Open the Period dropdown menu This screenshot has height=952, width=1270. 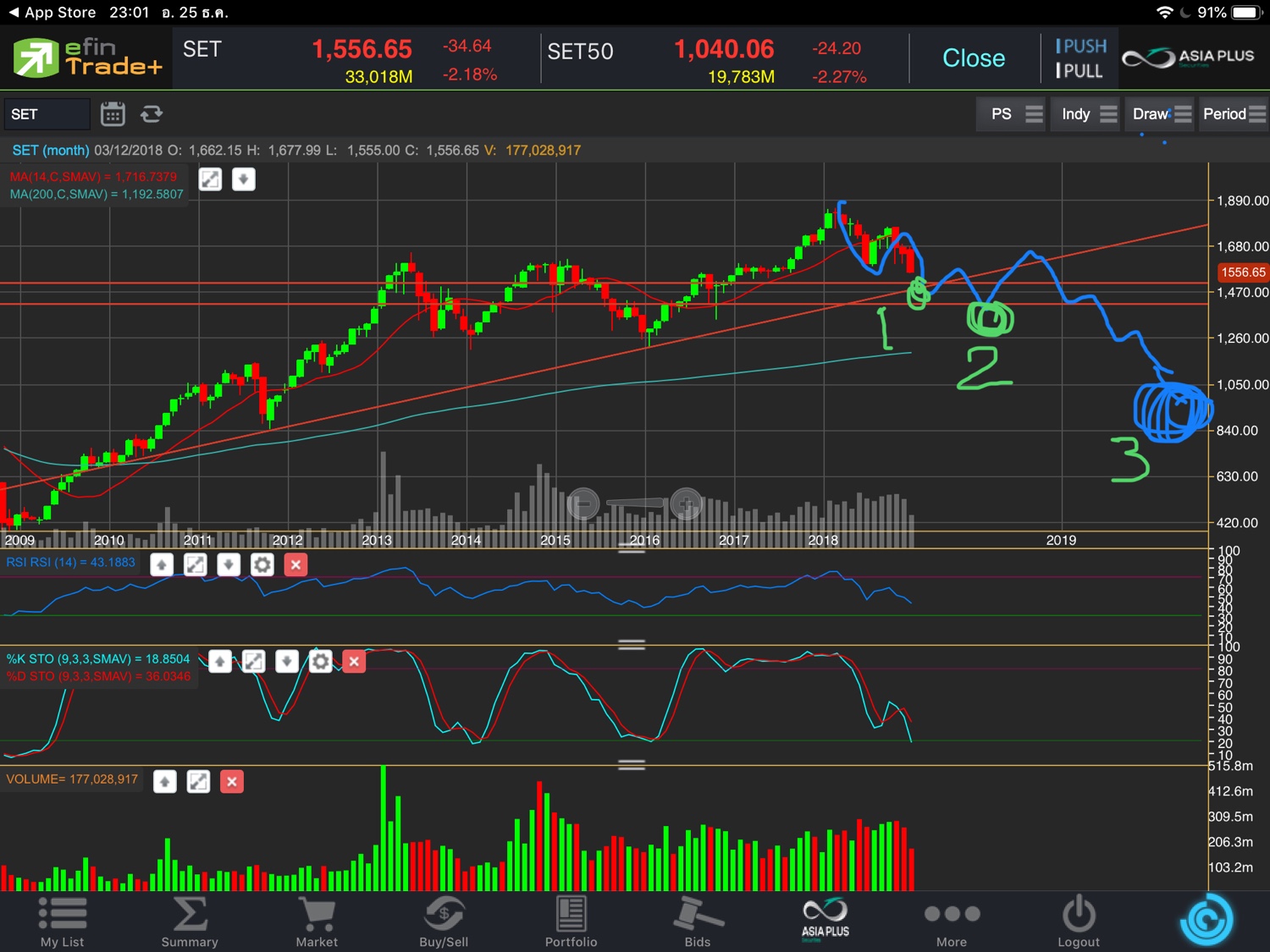[x=1234, y=114]
